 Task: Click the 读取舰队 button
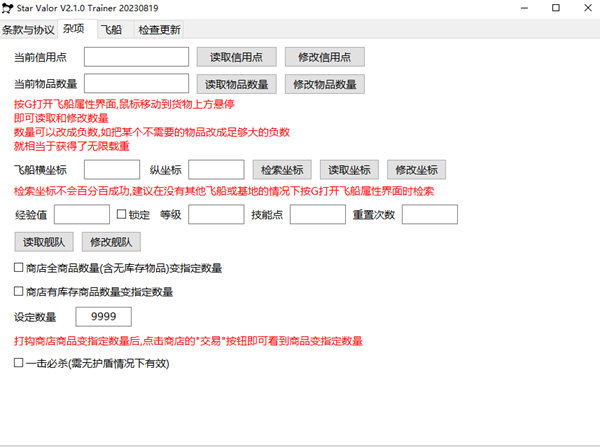(43, 241)
